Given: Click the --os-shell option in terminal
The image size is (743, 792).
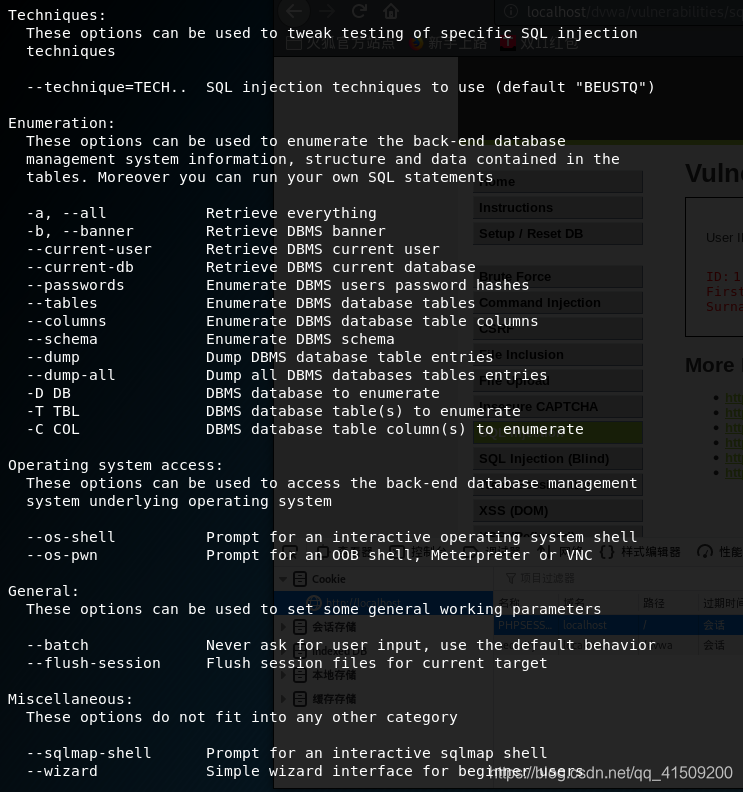Looking at the screenshot, I should 71,537.
